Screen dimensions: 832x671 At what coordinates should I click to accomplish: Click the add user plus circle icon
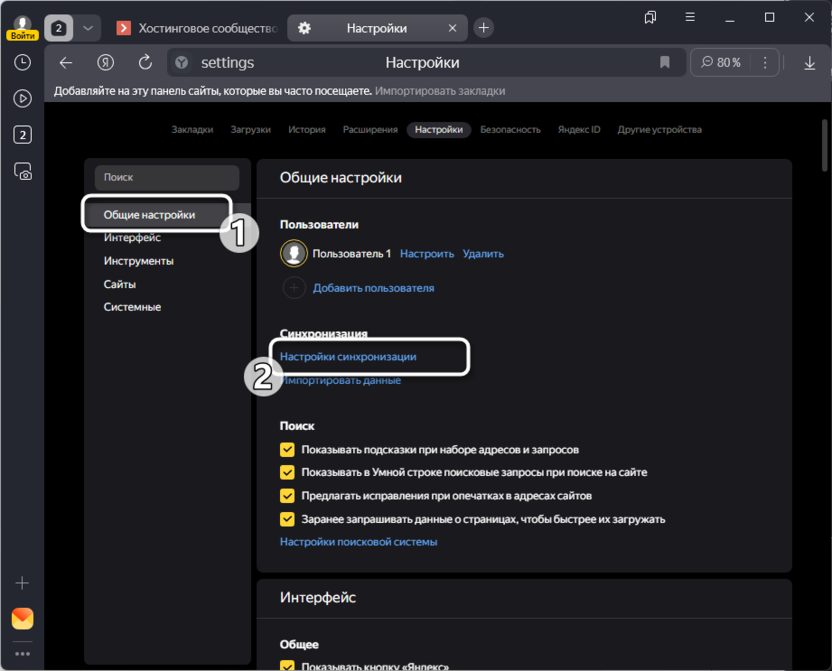pos(294,288)
